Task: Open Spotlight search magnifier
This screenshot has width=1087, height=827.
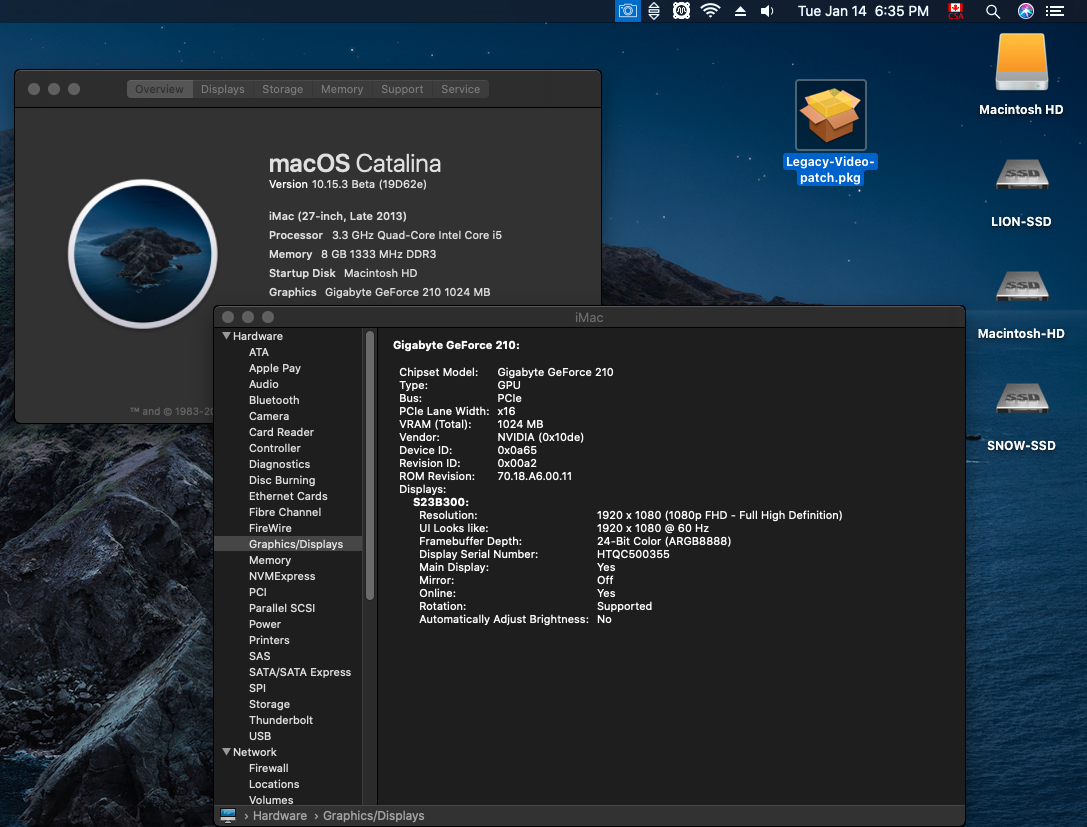Action: point(993,11)
